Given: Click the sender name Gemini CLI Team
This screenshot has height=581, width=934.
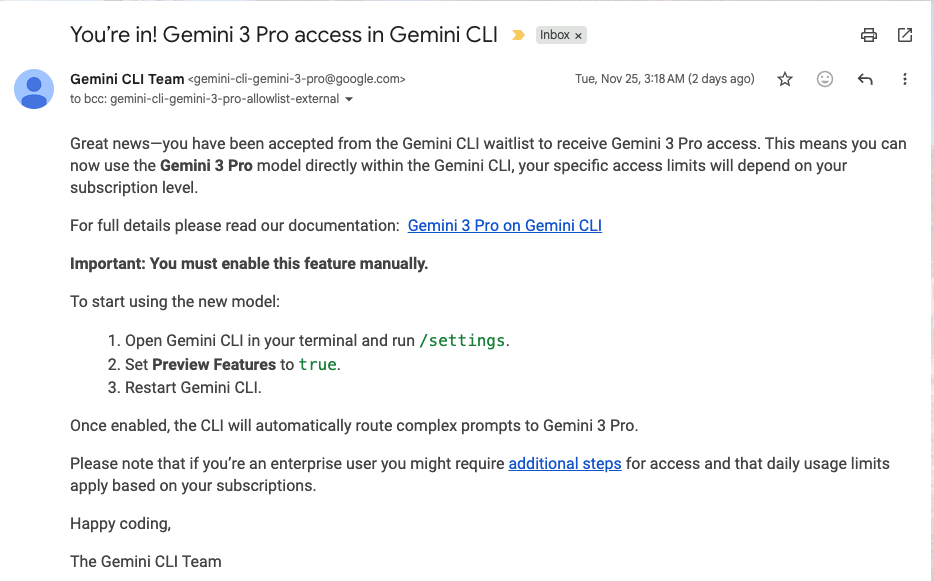Looking at the screenshot, I should (127, 79).
